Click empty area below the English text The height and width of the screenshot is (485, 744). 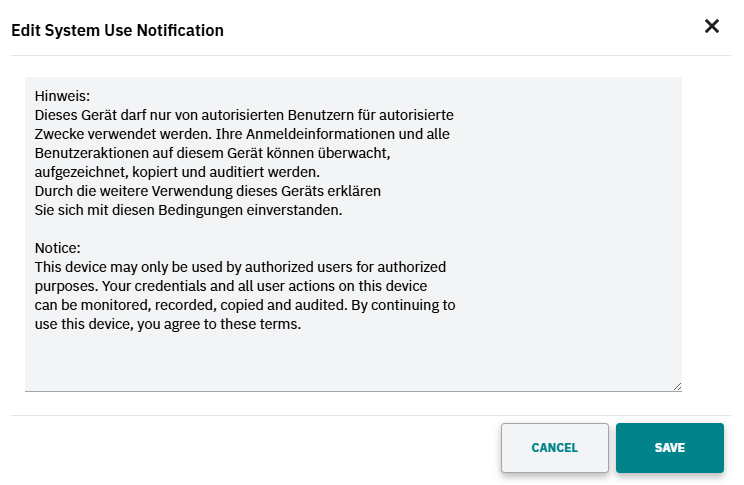[350, 358]
